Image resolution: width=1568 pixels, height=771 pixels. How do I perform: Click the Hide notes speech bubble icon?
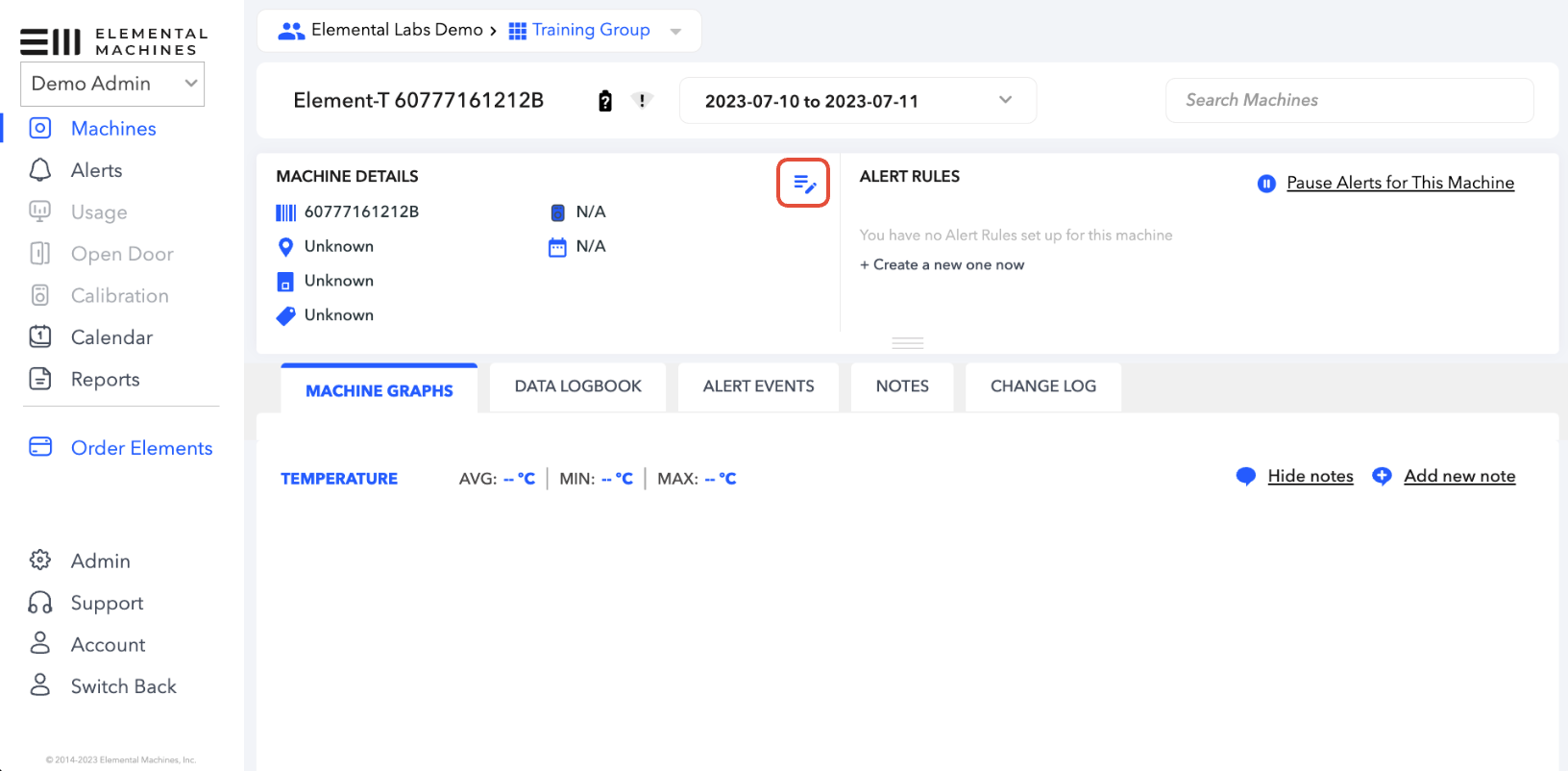tap(1246, 476)
